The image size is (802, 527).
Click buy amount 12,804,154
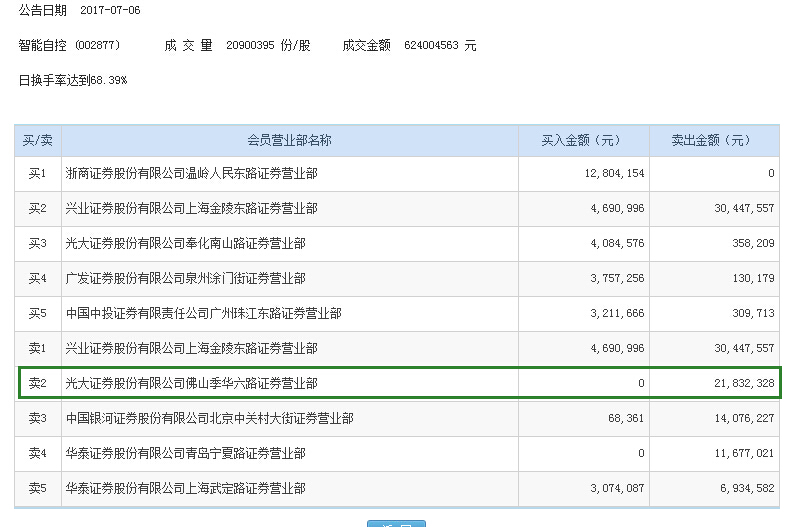[x=614, y=173]
